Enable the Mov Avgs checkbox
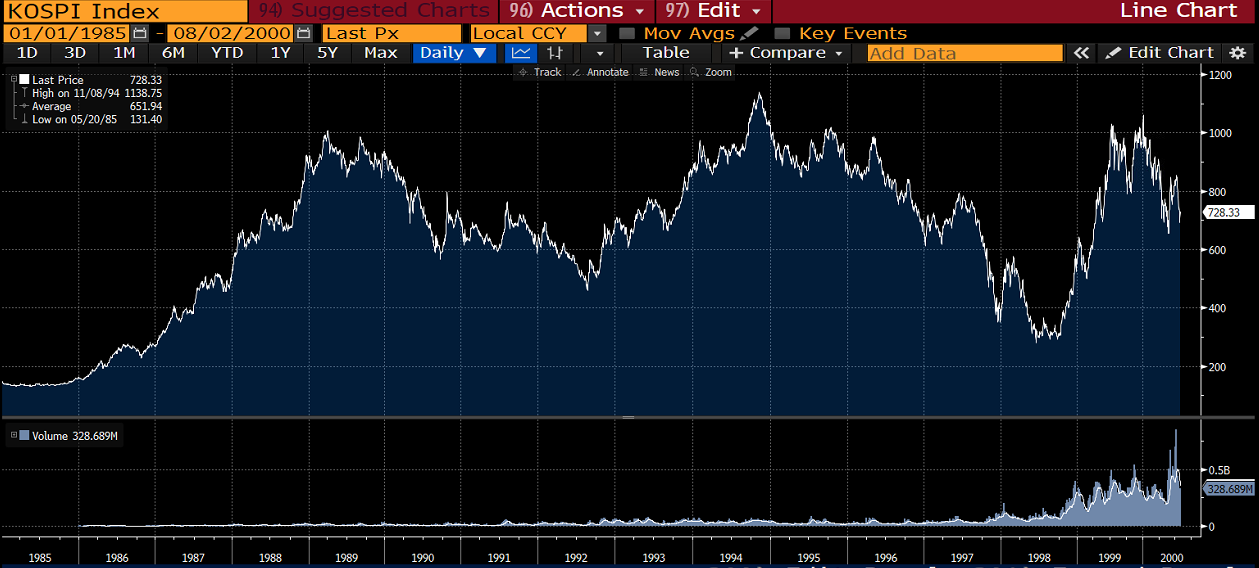 [x=627, y=33]
